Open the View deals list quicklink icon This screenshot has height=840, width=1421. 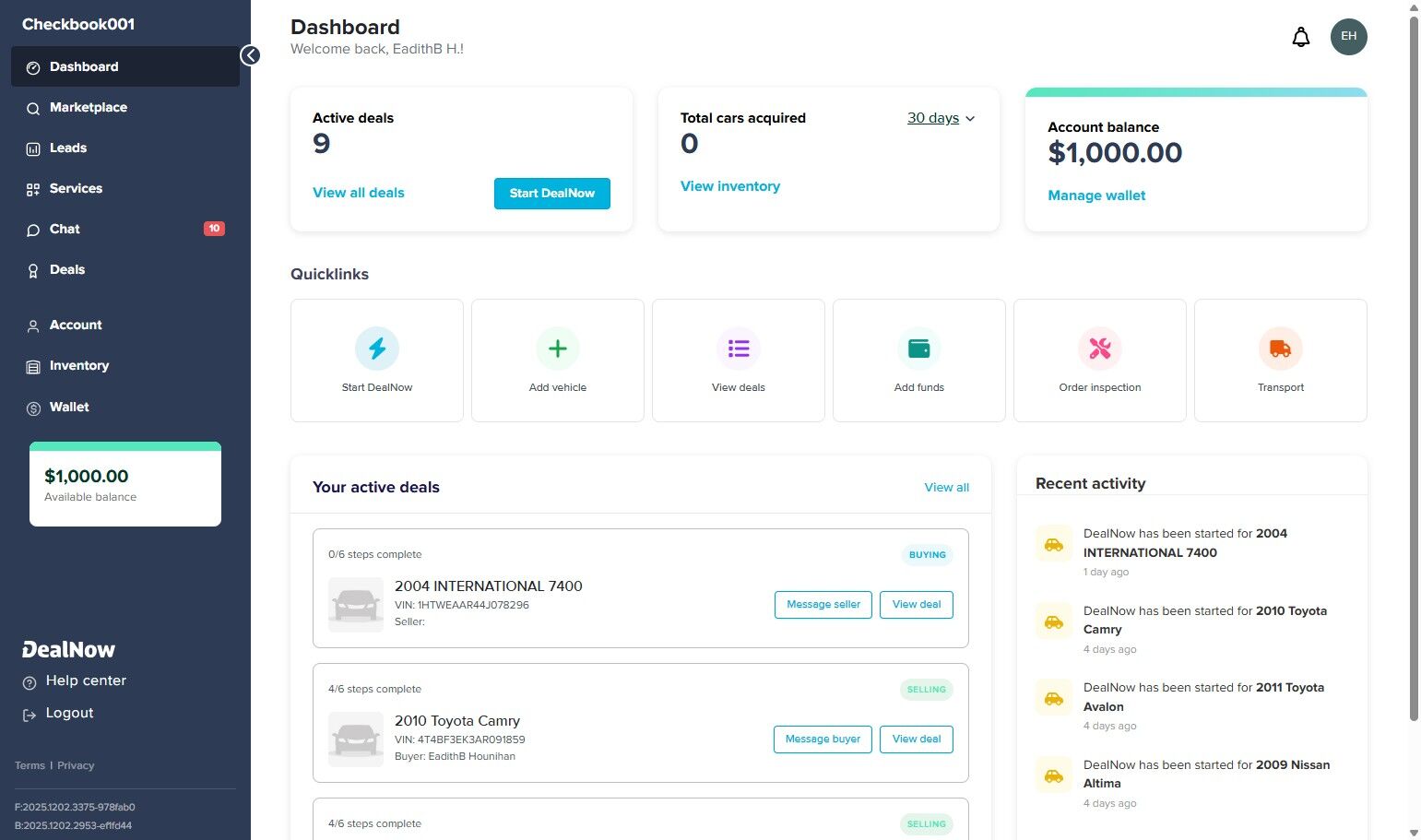coord(738,348)
